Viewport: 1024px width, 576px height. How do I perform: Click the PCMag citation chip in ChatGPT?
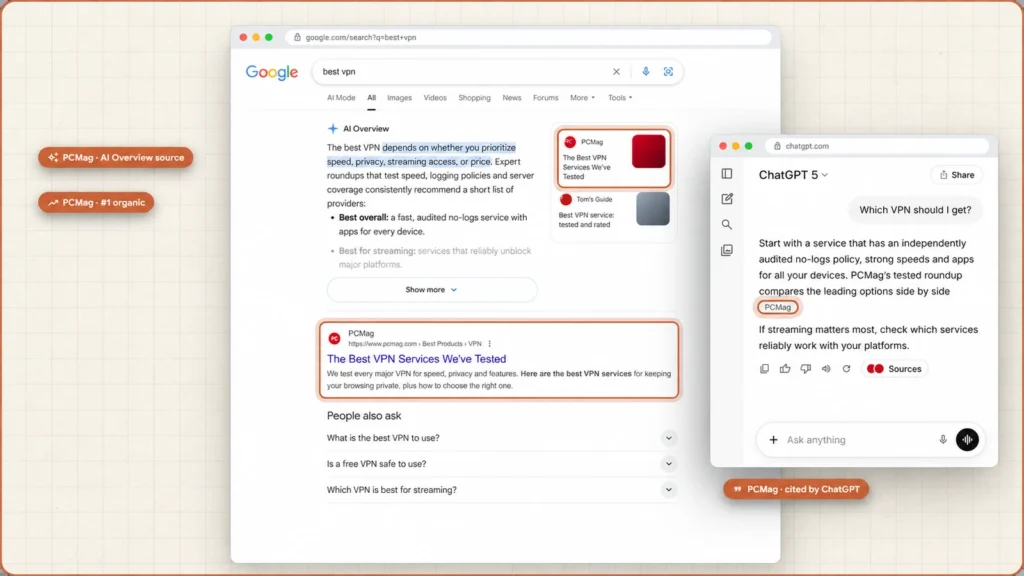click(x=777, y=307)
